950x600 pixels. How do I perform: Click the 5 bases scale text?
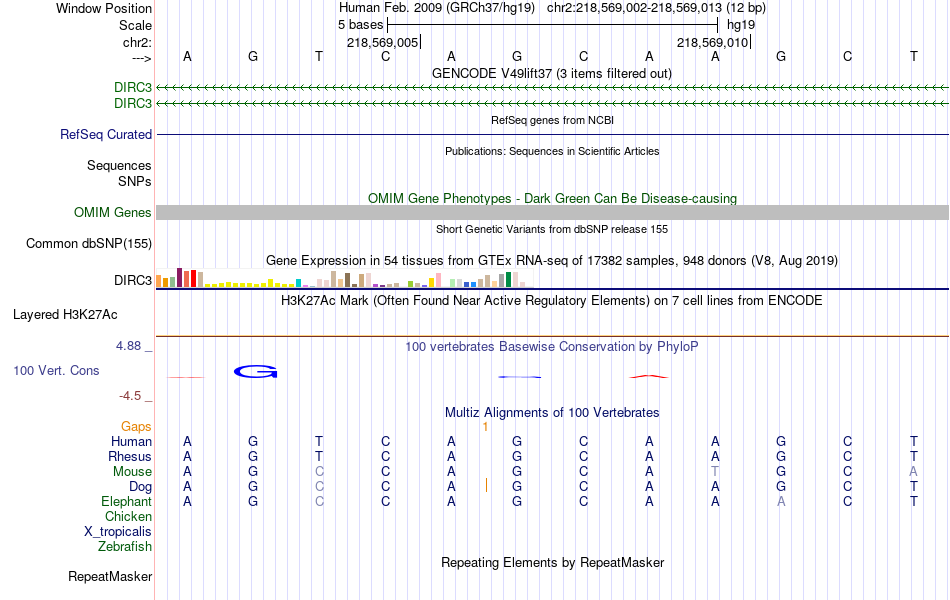360,25
